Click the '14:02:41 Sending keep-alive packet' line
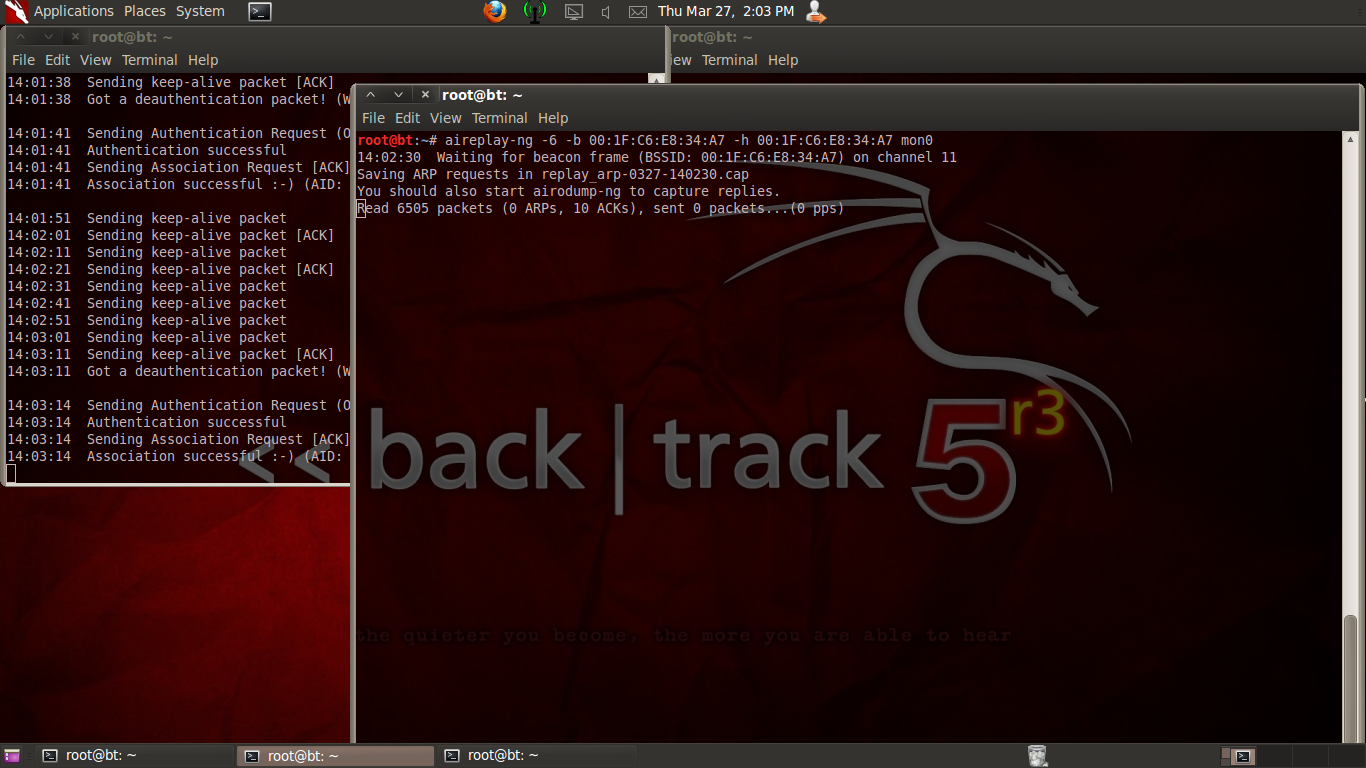 [x=147, y=303]
